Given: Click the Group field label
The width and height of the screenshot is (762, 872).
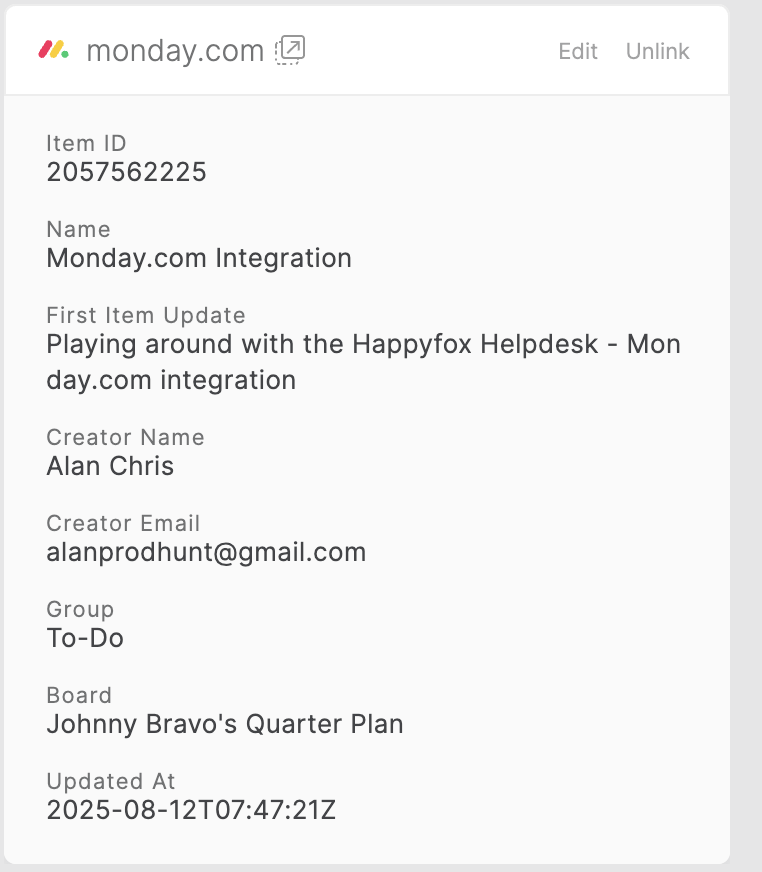Looking at the screenshot, I should 80,610.
